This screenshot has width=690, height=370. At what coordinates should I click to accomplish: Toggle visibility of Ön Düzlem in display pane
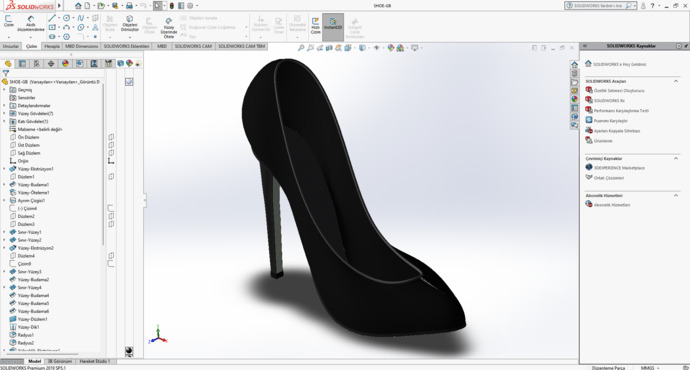pos(111,137)
